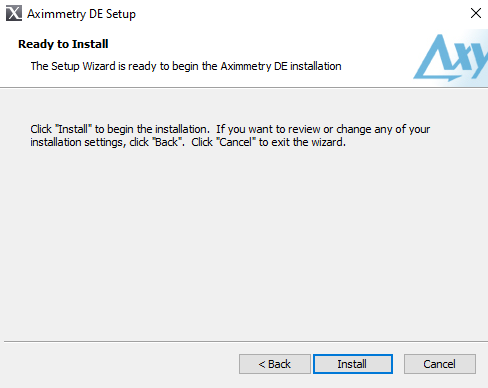Click the "Ready to Install" heading

63,44
